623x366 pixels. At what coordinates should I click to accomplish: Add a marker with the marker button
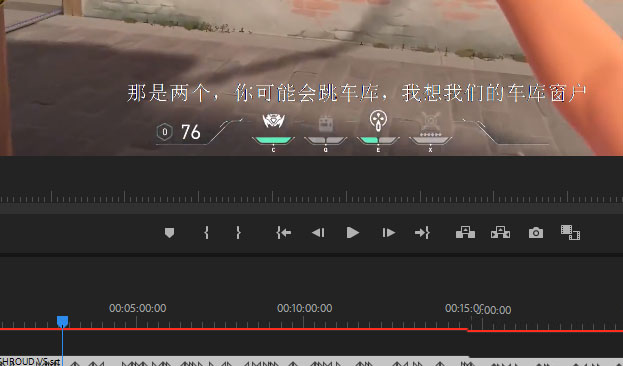(169, 232)
